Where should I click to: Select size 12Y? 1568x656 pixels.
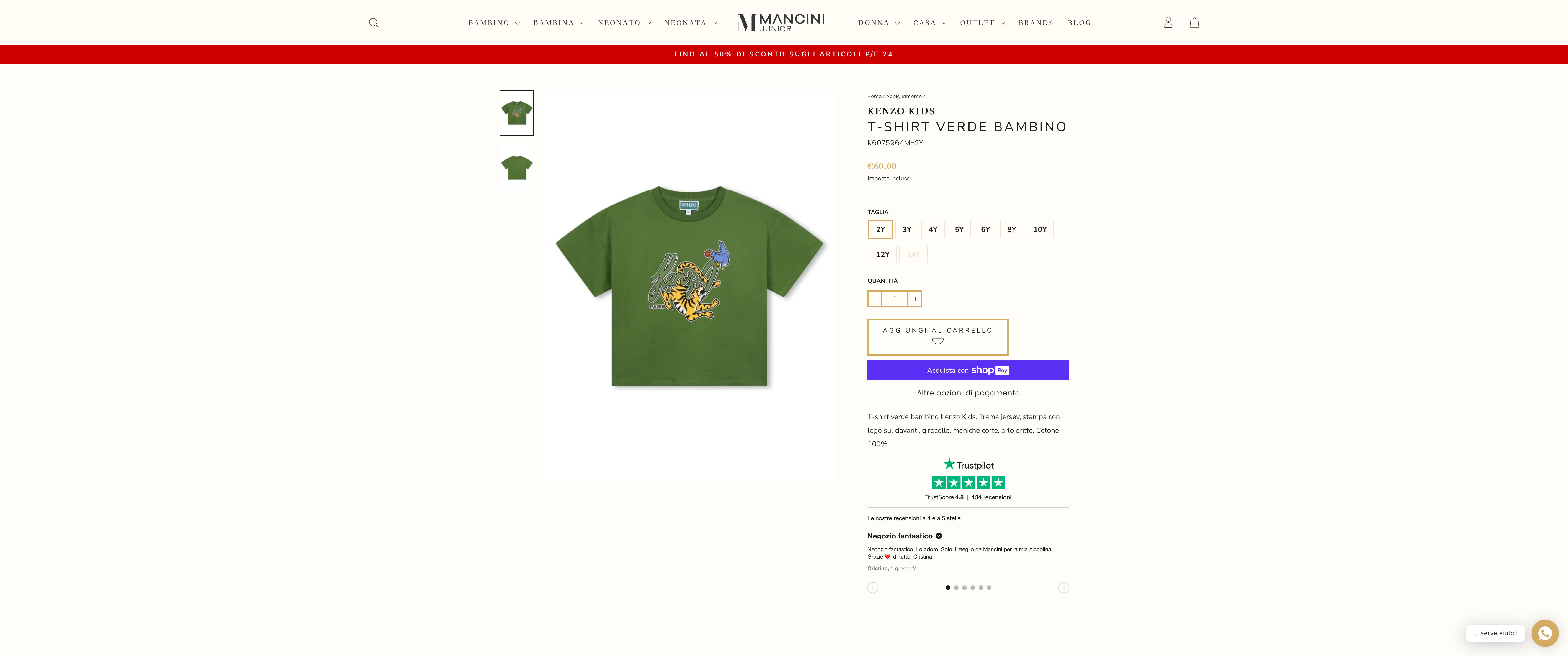pos(883,254)
